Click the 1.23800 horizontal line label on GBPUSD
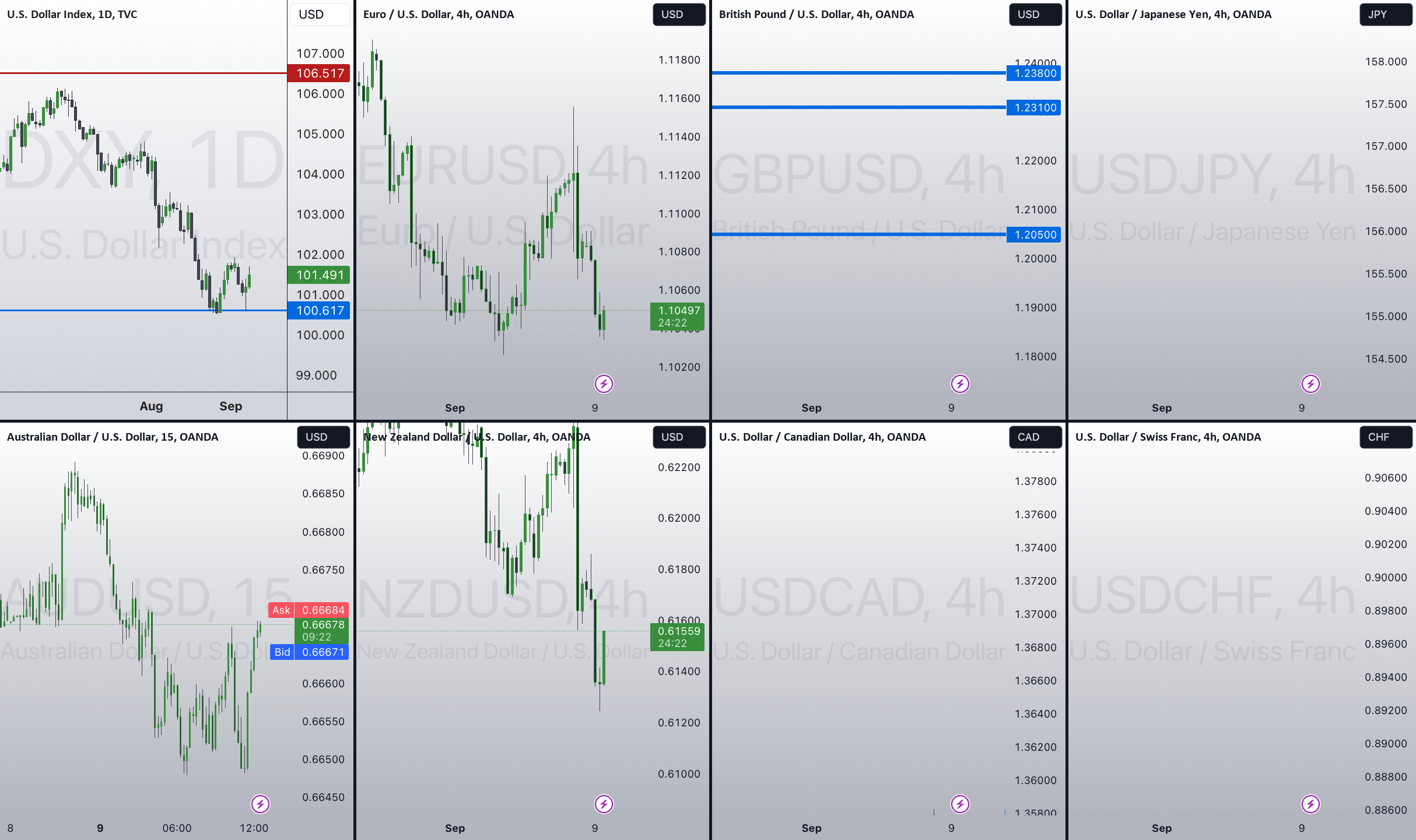Viewport: 1416px width, 840px height. 1035,73
